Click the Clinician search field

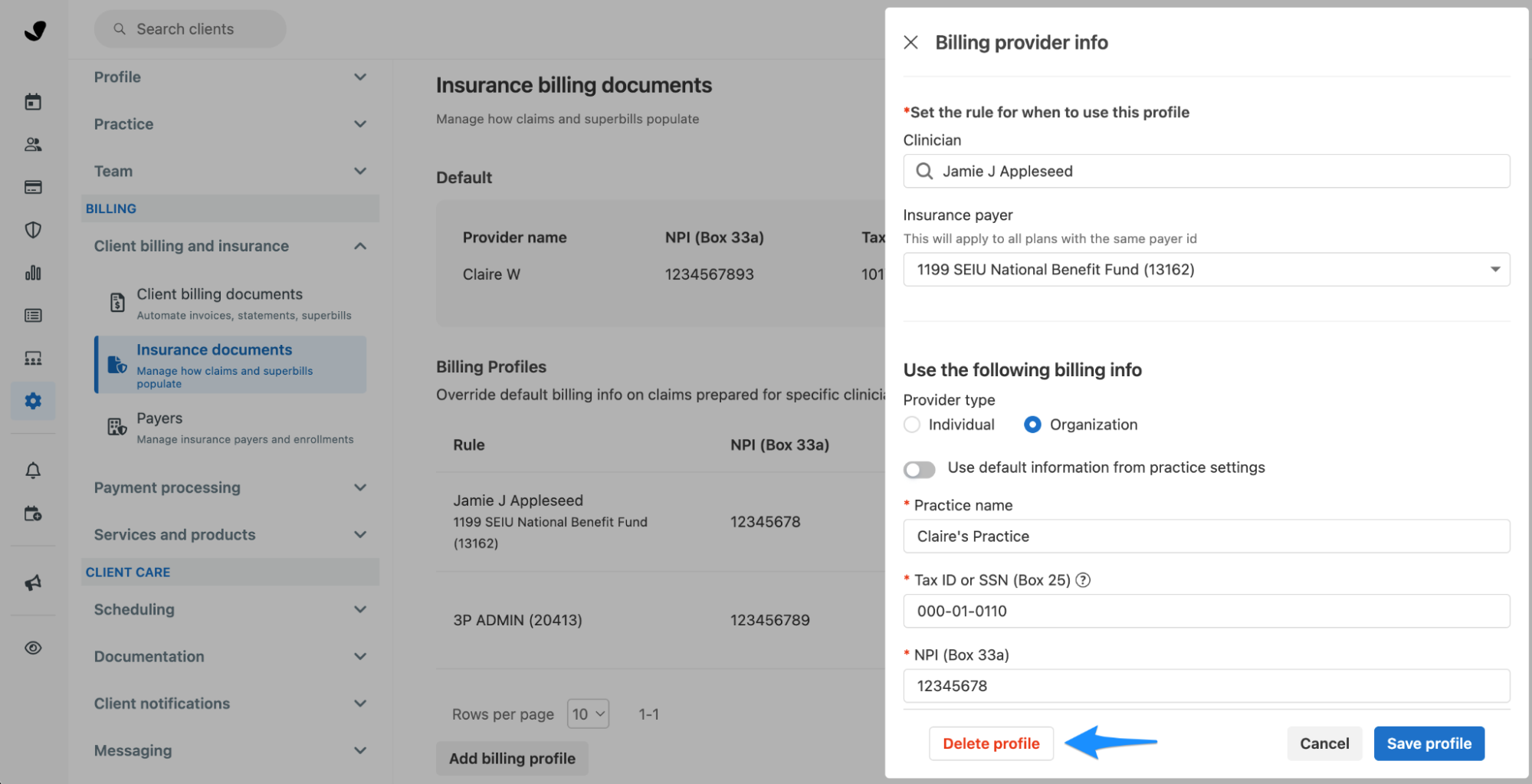coord(1206,171)
